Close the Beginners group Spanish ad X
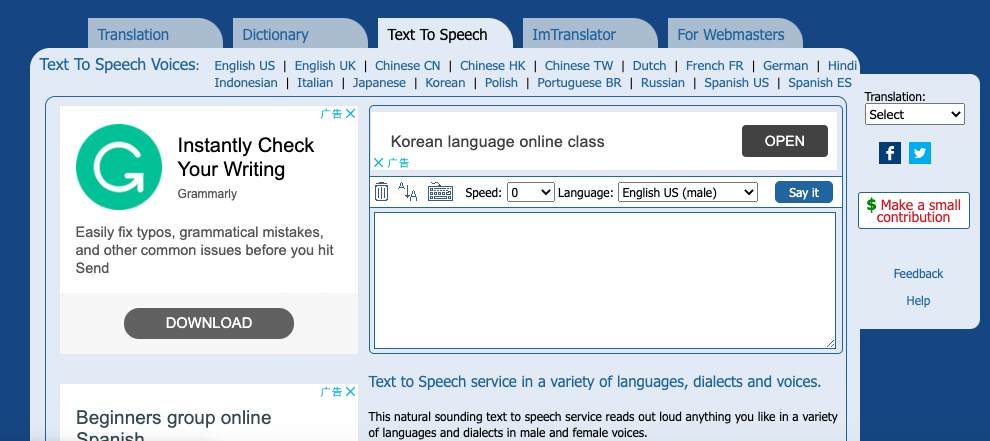The image size is (990, 441). click(x=350, y=392)
